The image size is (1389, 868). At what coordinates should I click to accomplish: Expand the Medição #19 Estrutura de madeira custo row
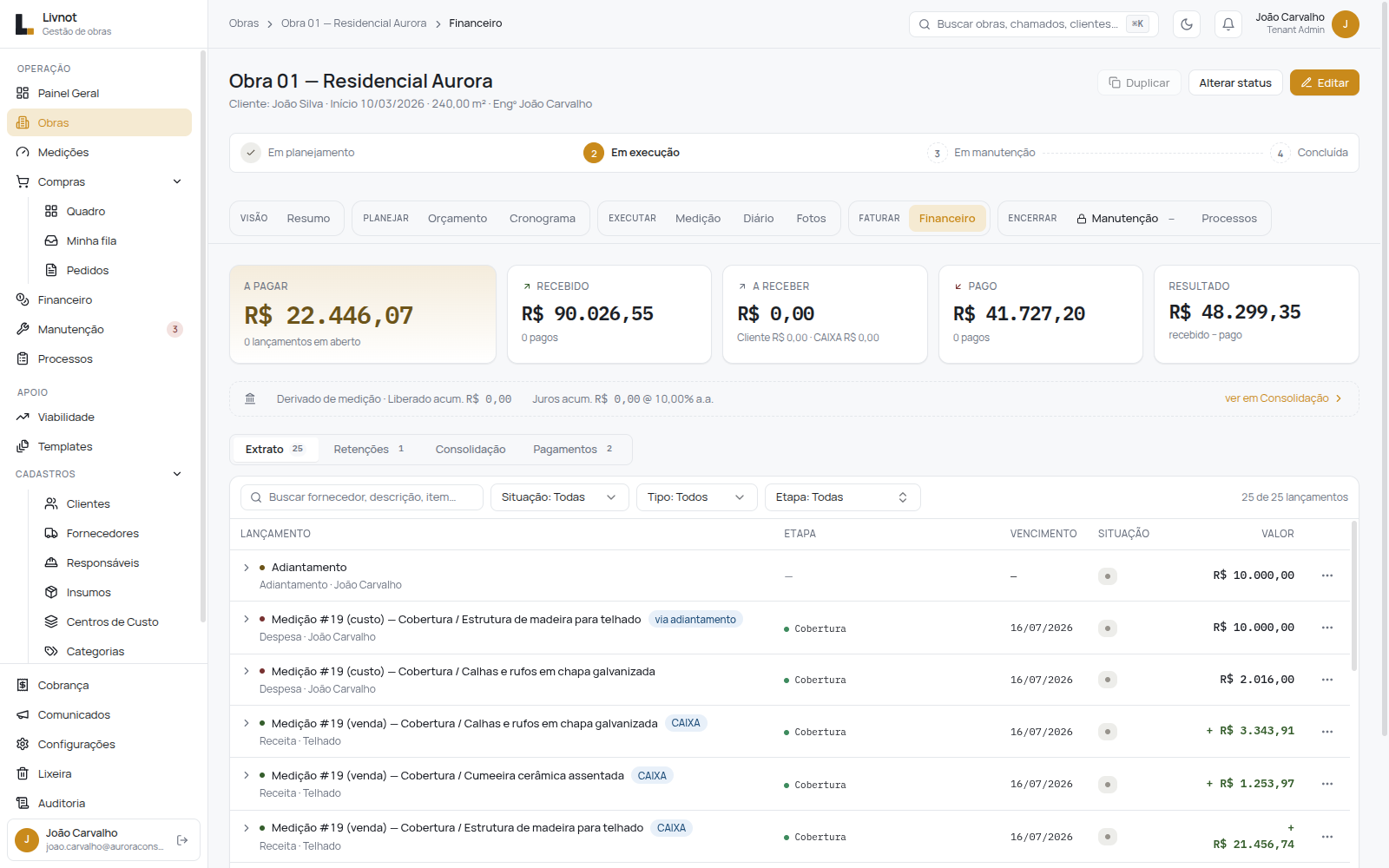tap(247, 619)
